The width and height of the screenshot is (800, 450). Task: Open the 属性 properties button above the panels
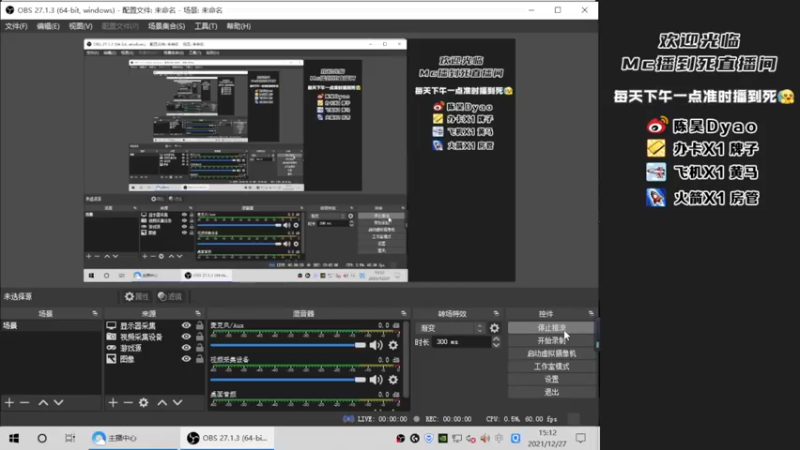(x=137, y=296)
